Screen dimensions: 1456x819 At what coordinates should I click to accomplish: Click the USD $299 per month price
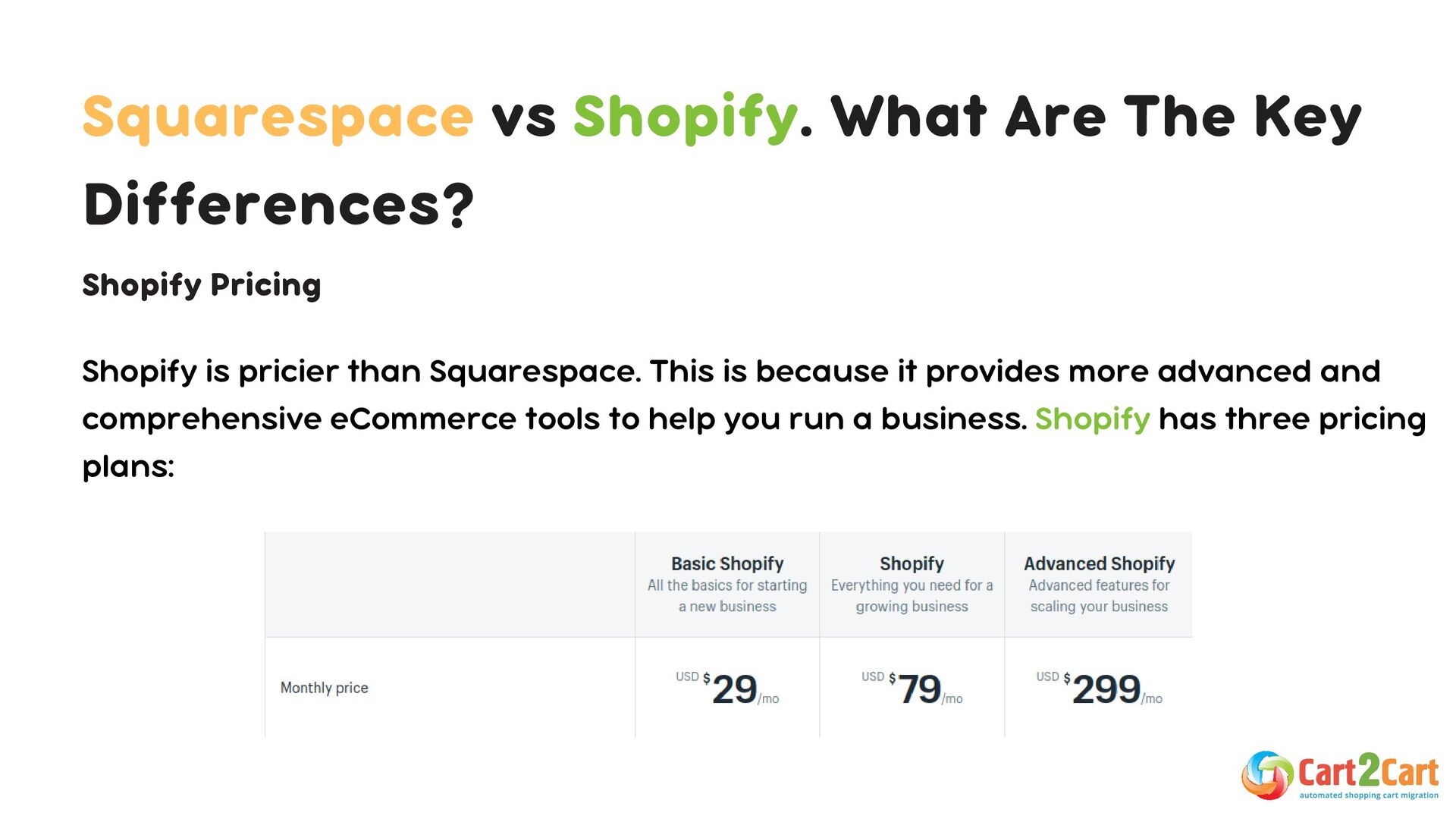tap(1099, 689)
